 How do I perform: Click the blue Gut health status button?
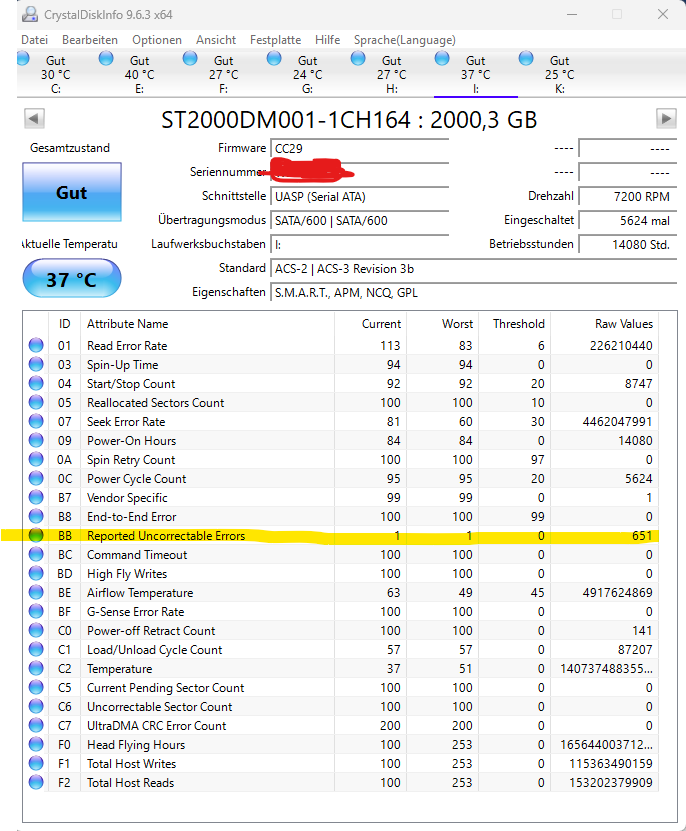pyautogui.click(x=72, y=192)
